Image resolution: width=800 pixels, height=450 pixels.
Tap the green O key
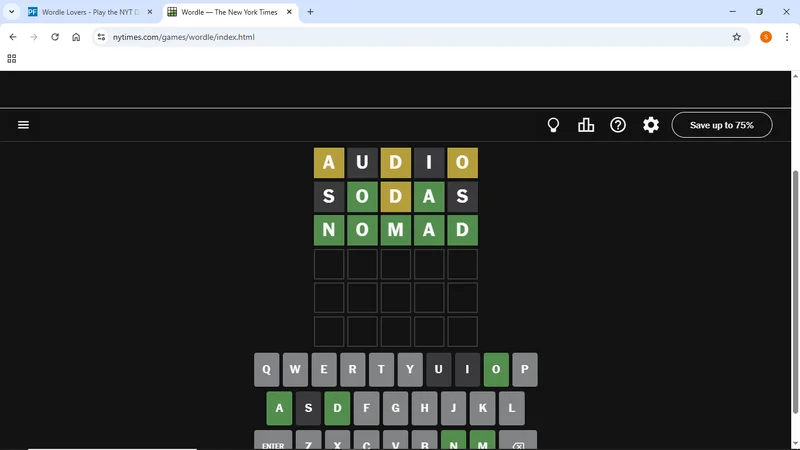pyautogui.click(x=496, y=369)
